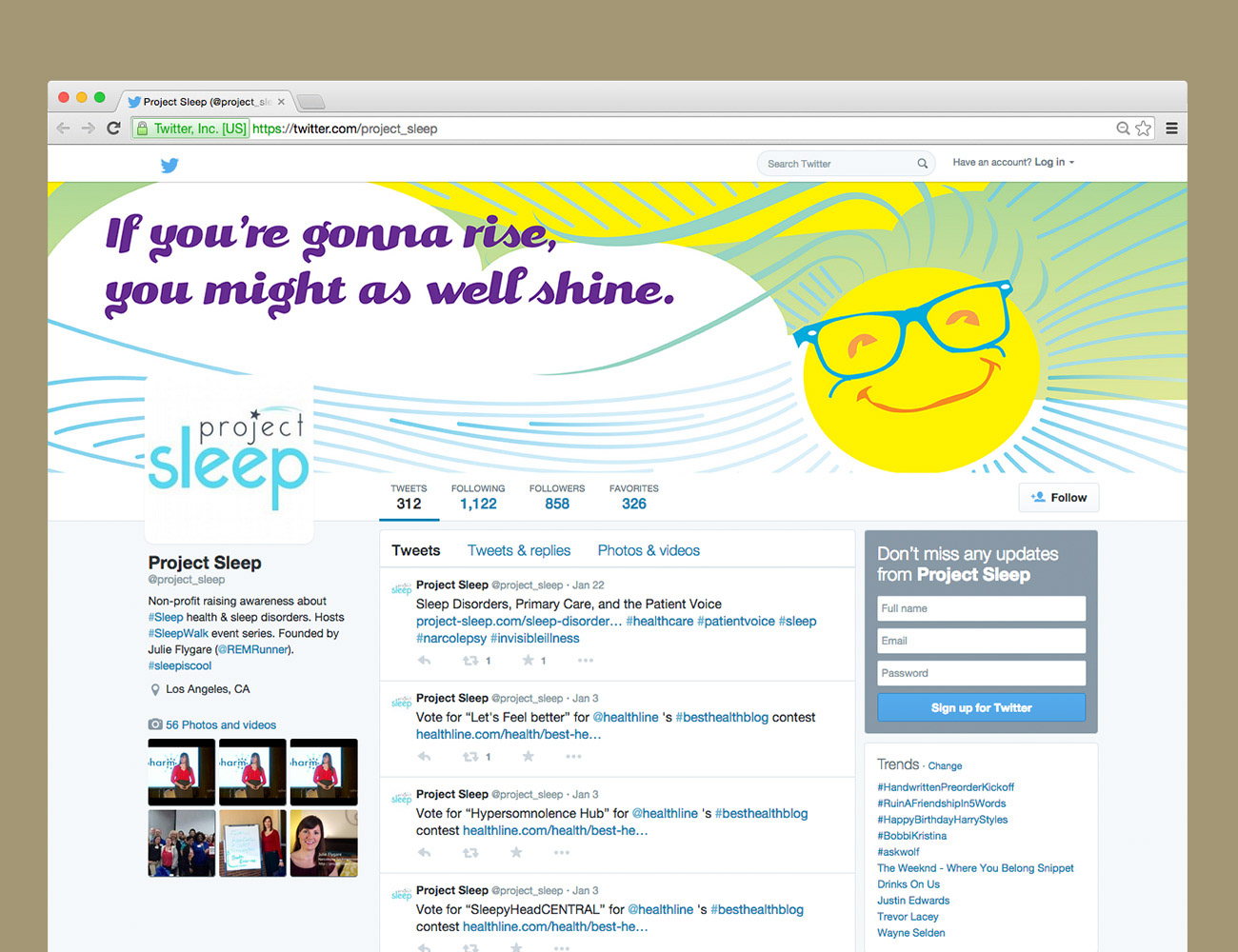Screen dimensions: 1238x952
Task: Open the #sleepiscool hashtag in bio
Action: 180,665
